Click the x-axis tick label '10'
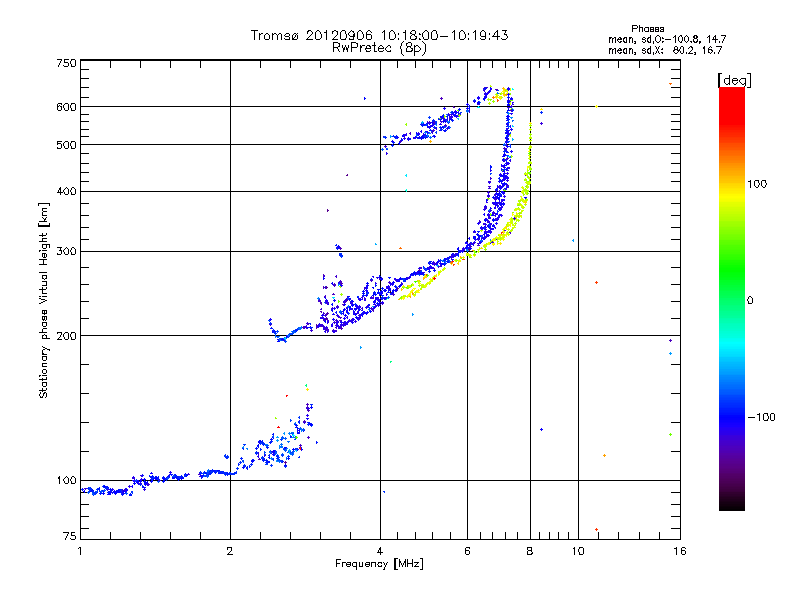 [578, 551]
